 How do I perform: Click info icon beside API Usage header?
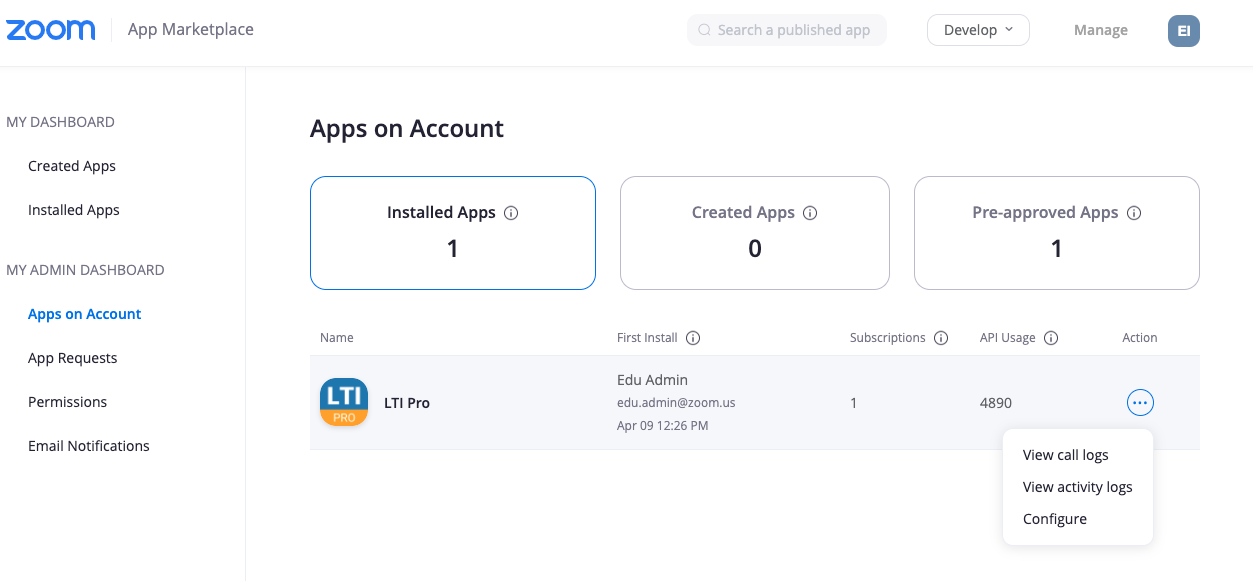[1051, 338]
